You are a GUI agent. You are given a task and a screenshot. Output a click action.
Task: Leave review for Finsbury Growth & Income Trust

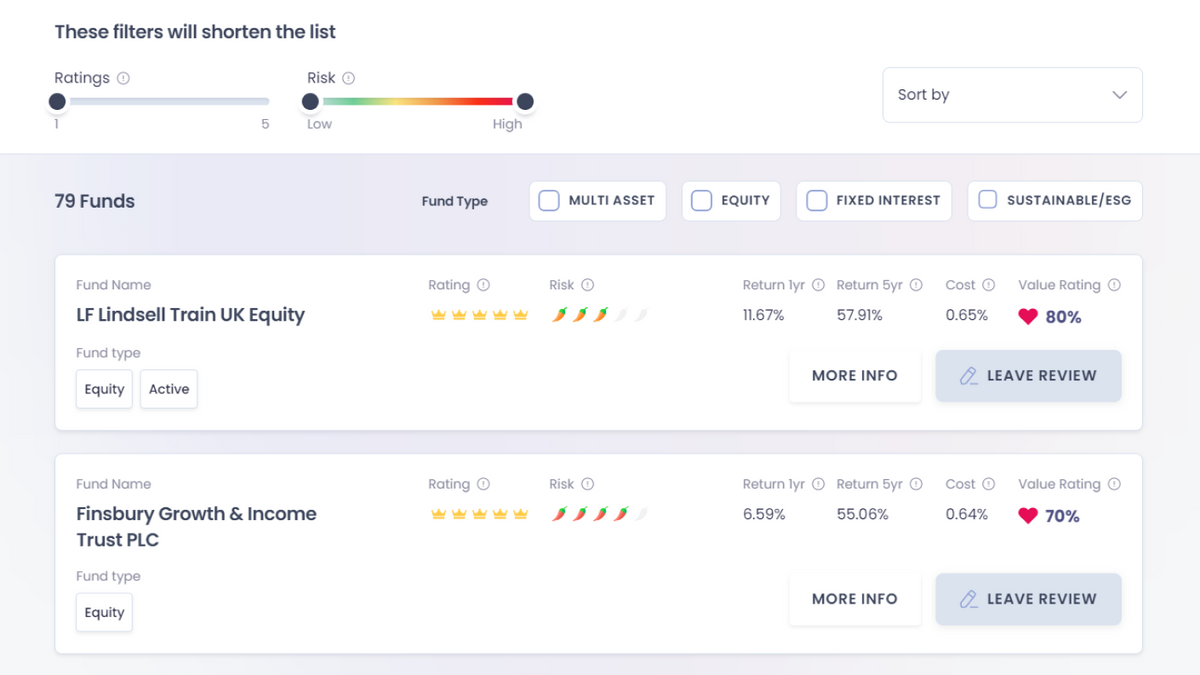(x=1028, y=599)
